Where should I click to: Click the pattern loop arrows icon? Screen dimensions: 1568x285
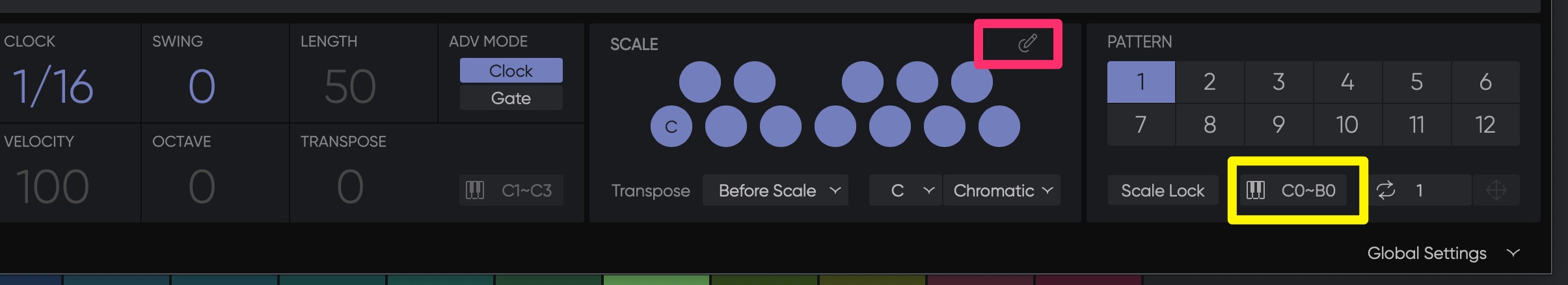point(1386,191)
